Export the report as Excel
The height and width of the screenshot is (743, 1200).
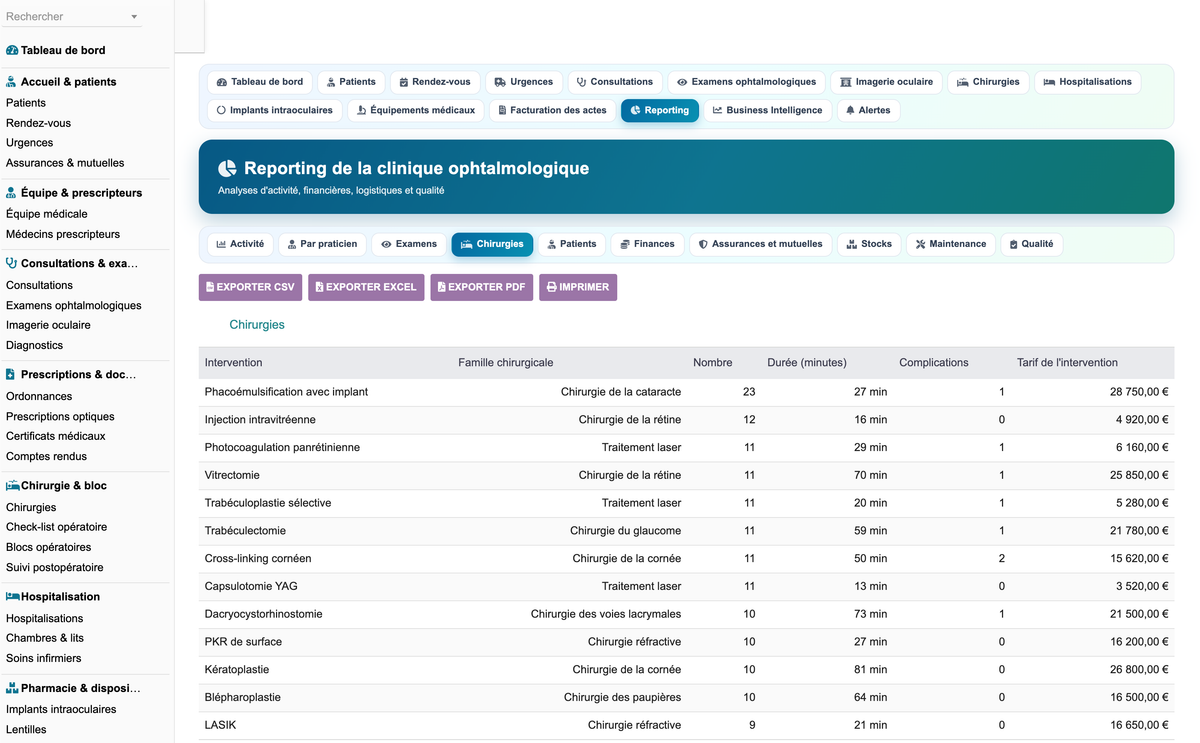[x=366, y=287]
